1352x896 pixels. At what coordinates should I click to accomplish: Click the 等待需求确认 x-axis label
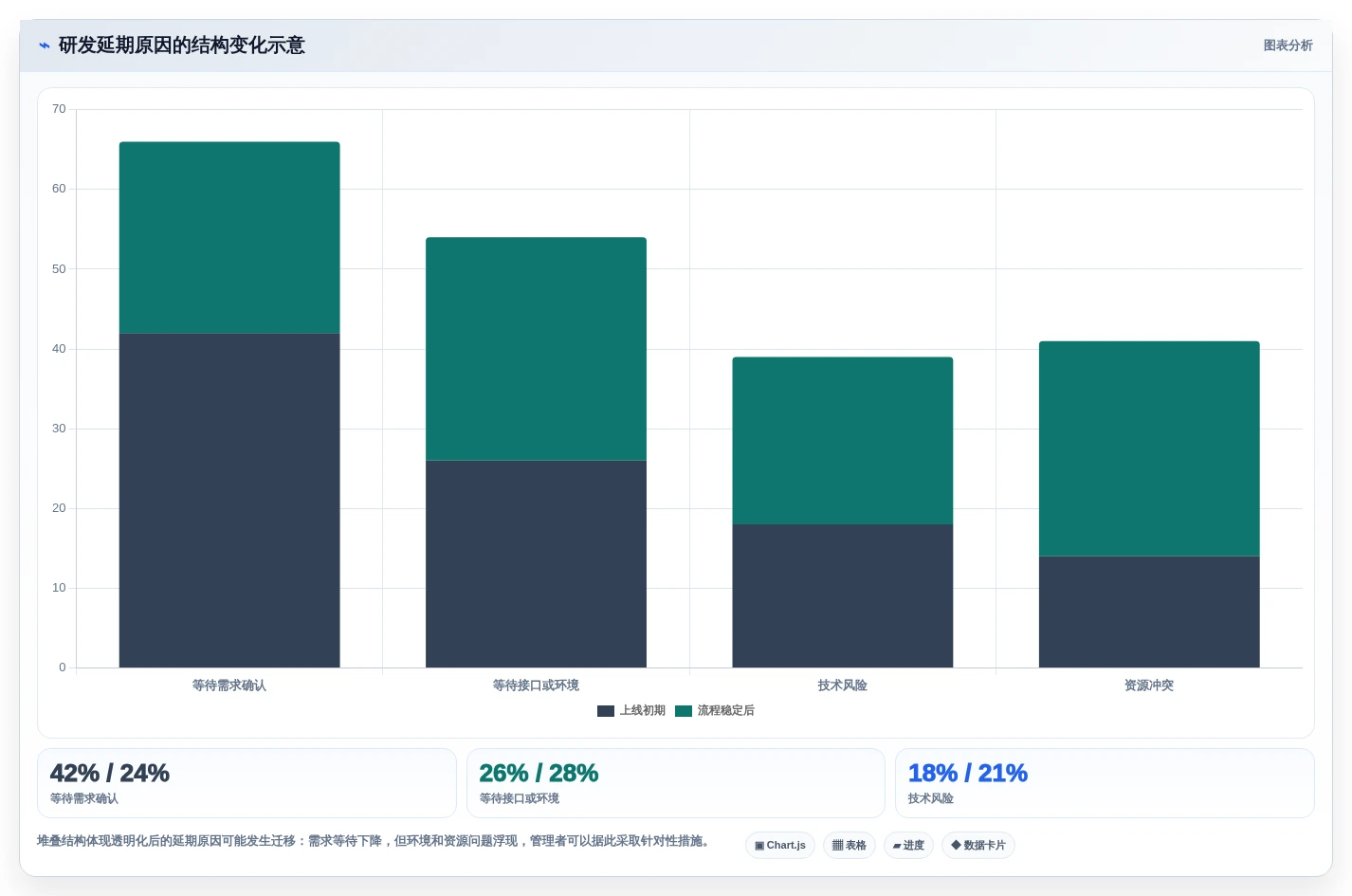coord(229,686)
